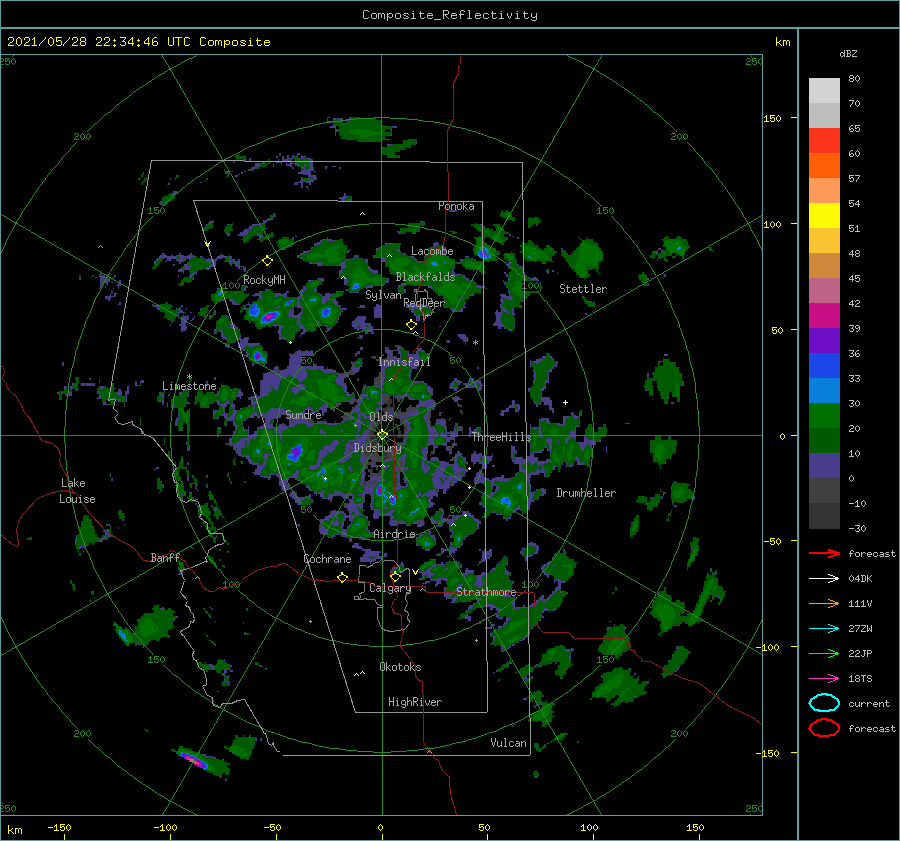Click the yellow diamond marker above Calgary
The image size is (900, 841).
(x=395, y=576)
